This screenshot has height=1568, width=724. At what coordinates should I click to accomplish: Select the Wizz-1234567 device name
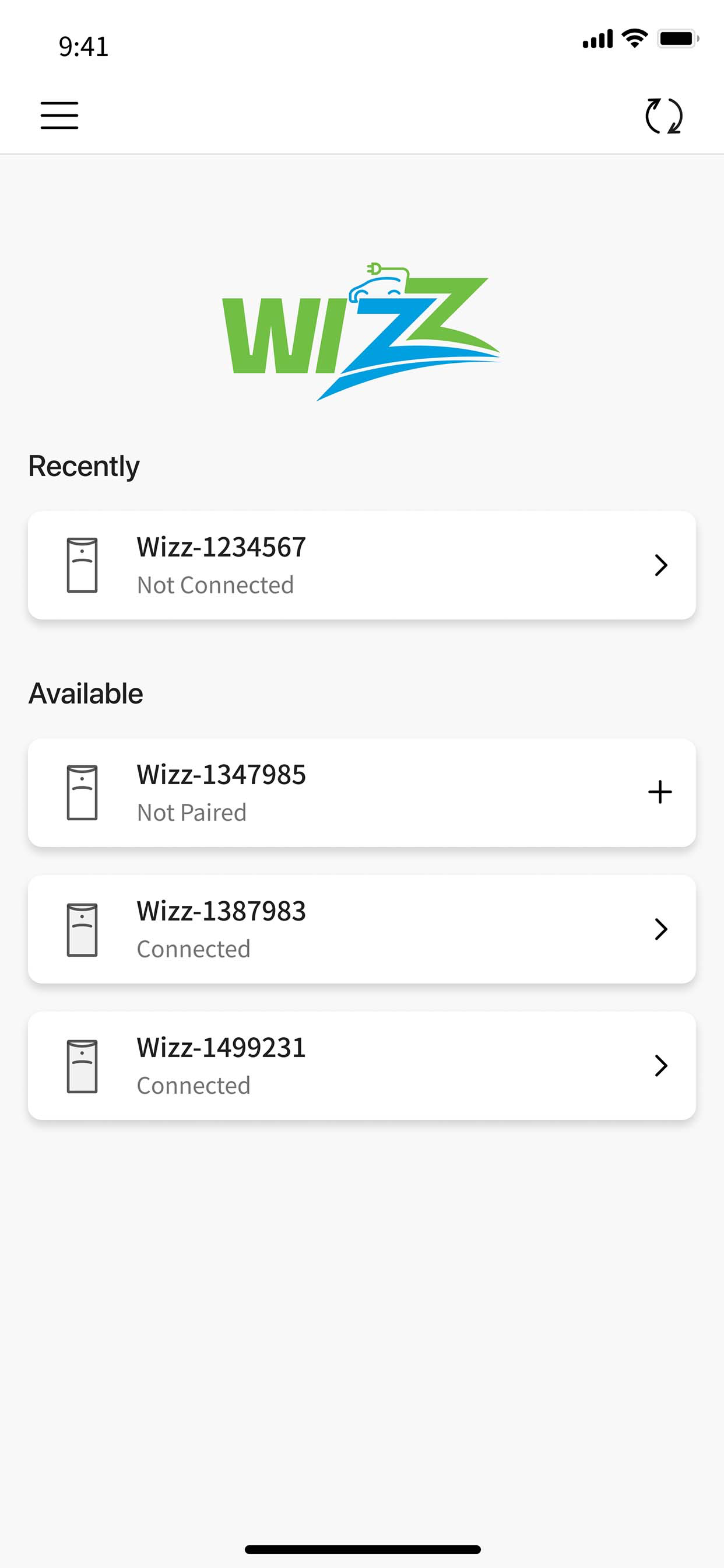point(222,547)
